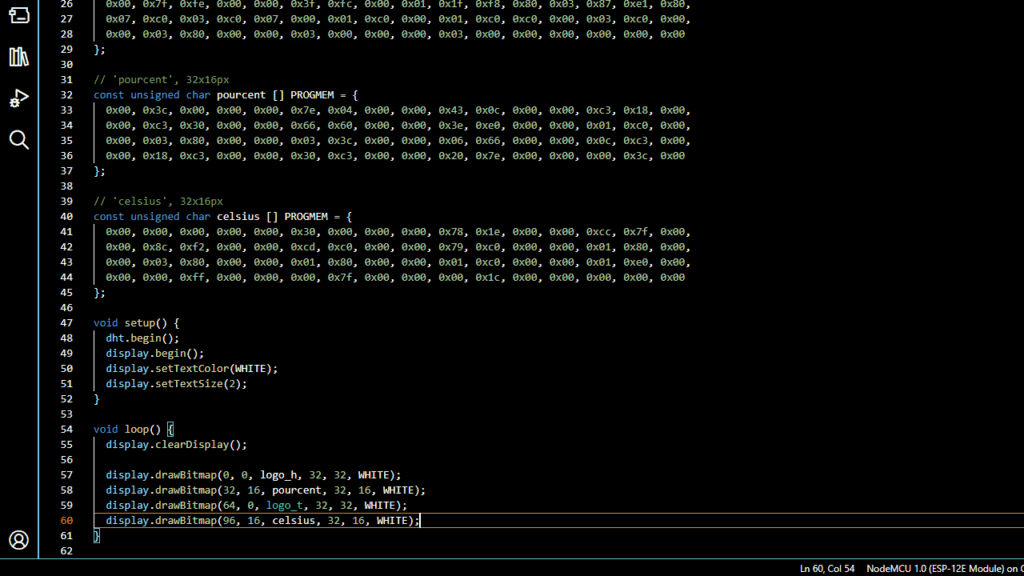The width and height of the screenshot is (1024, 576).
Task: Click line number 47 in gutter
Action: (x=67, y=323)
